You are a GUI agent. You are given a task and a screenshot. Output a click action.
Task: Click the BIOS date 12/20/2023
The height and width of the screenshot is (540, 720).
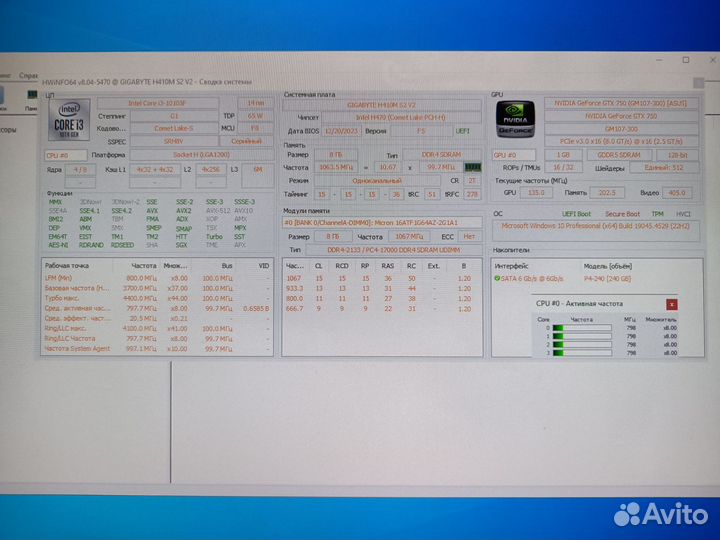(341, 131)
